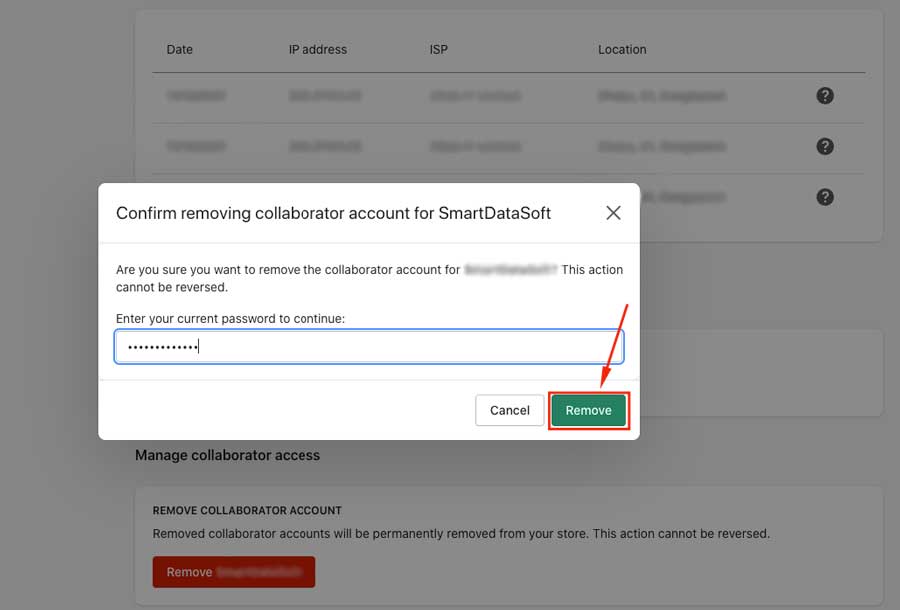This screenshot has height=610, width=900.
Task: Open the help icon in the second login row
Action: click(825, 146)
